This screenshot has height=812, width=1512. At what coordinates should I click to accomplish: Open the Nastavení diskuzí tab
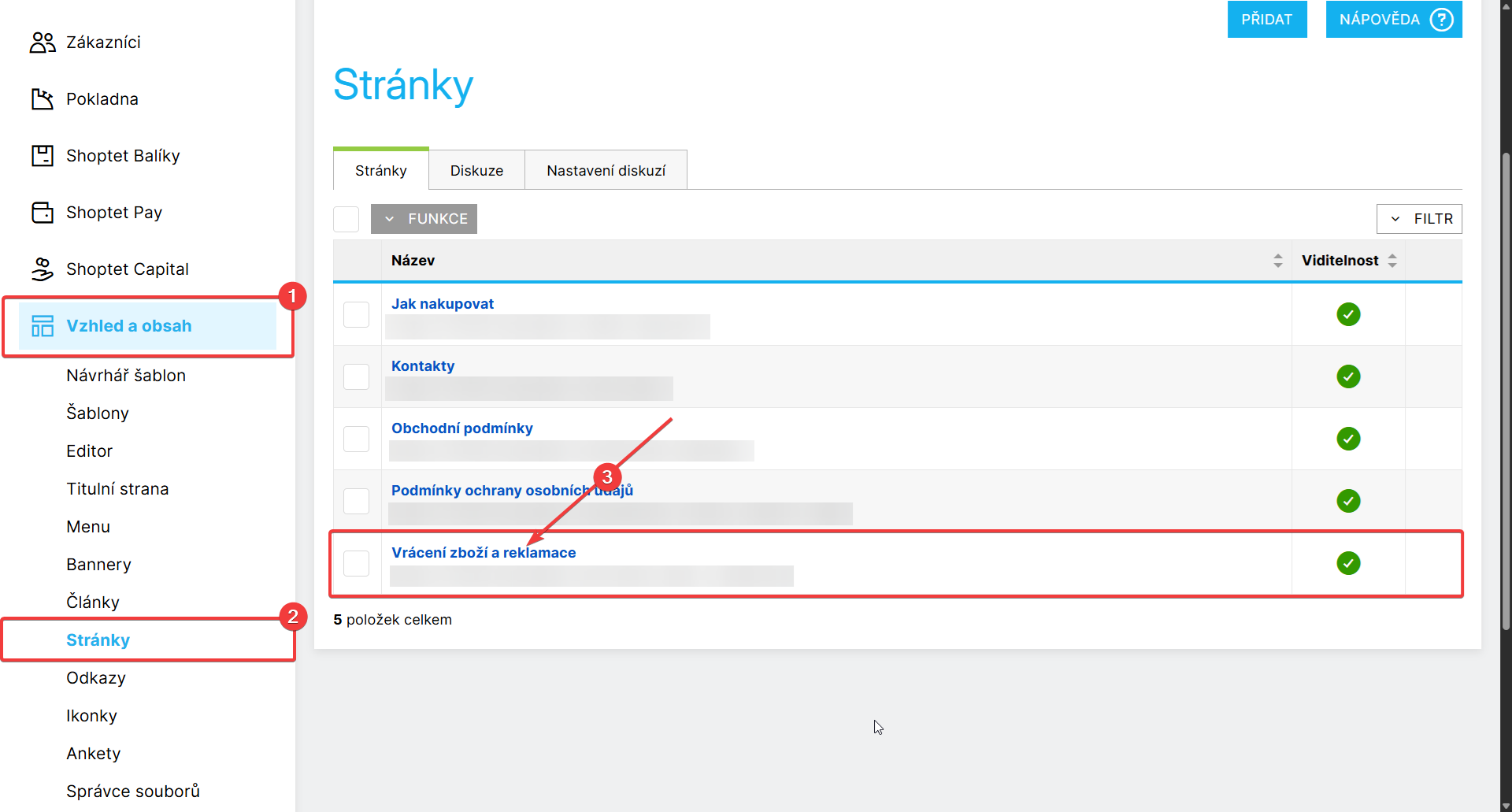[606, 171]
